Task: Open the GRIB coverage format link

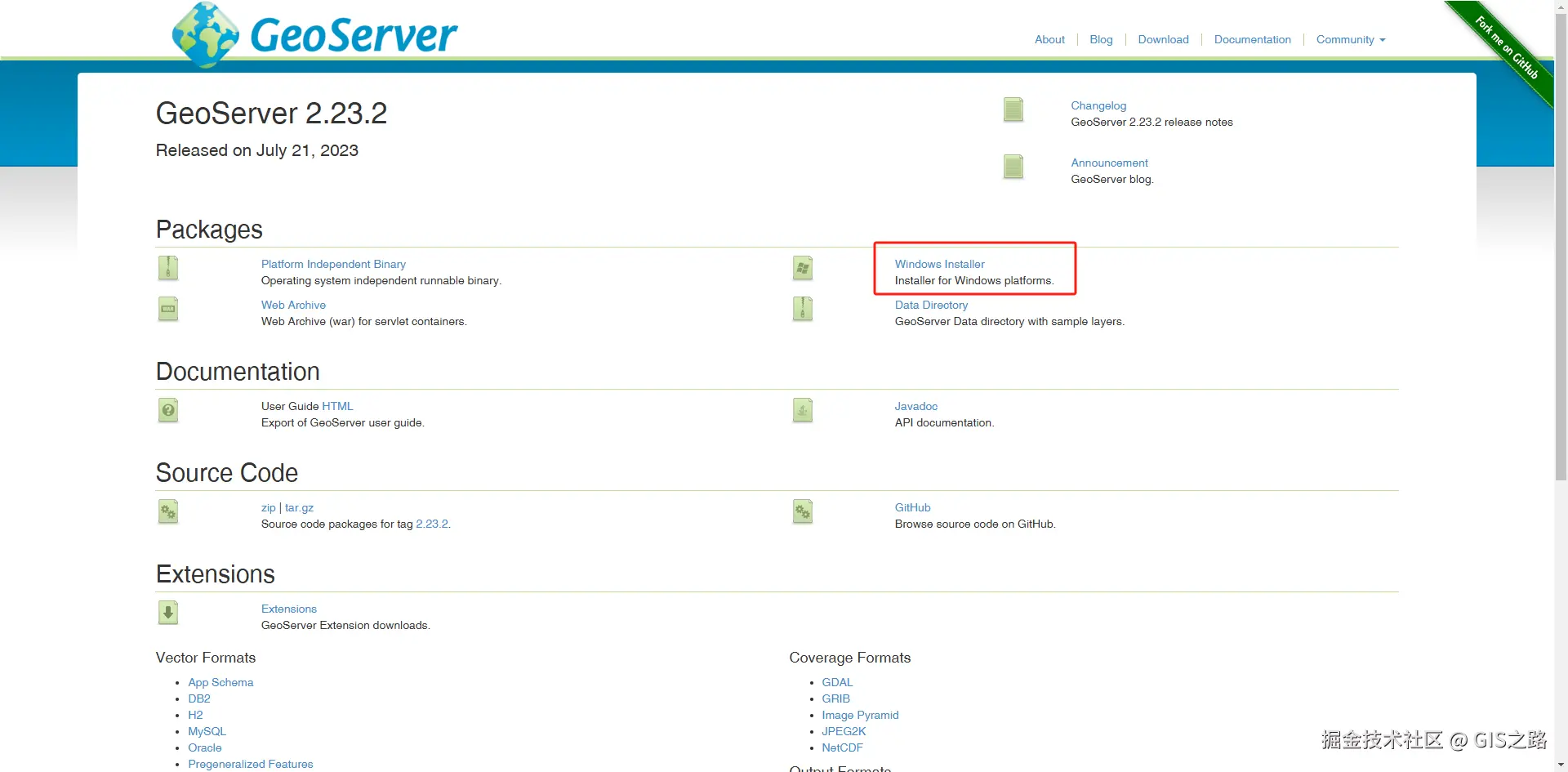Action: (x=835, y=698)
